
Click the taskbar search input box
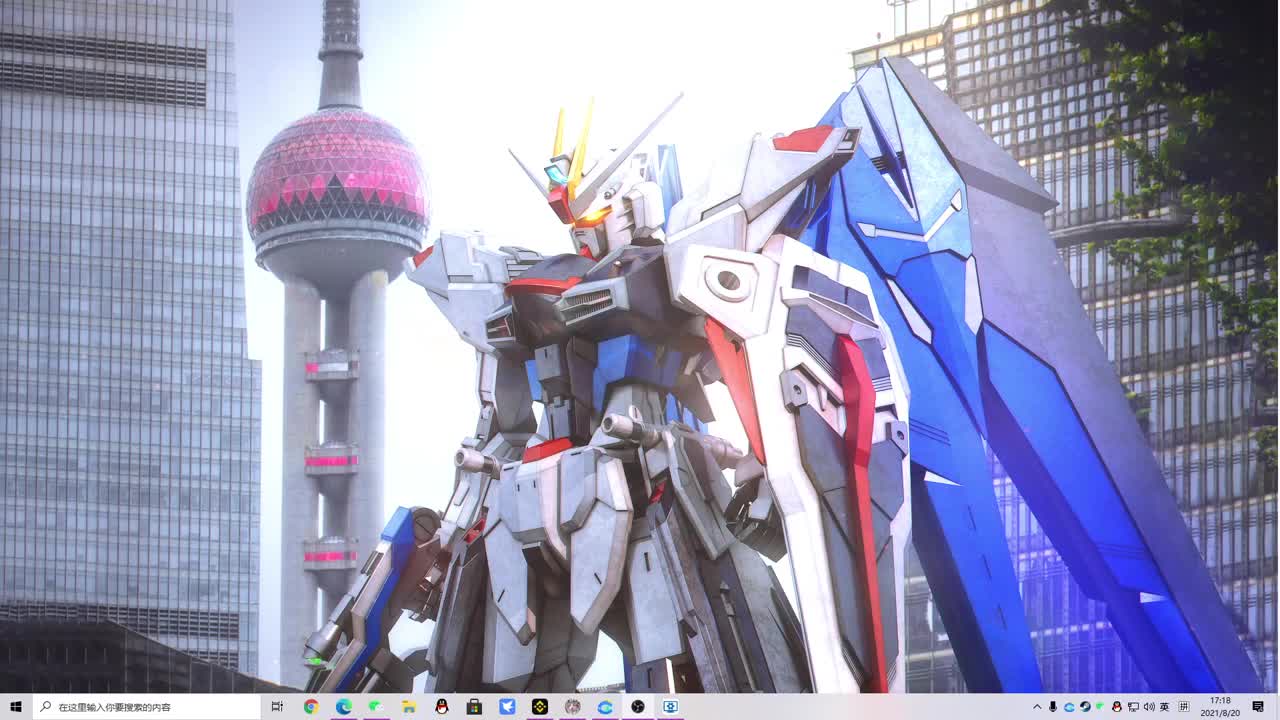click(150, 706)
